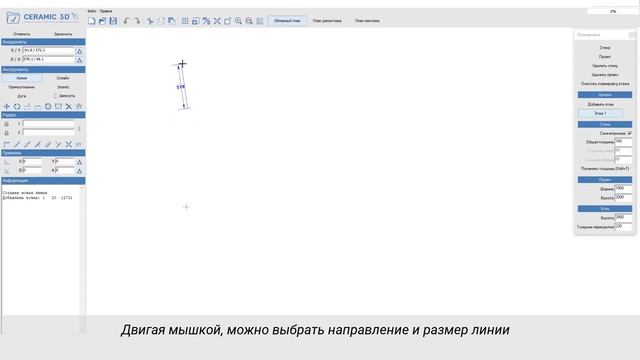Click the Отменить button
The image size is (640, 360).
click(x=22, y=34)
